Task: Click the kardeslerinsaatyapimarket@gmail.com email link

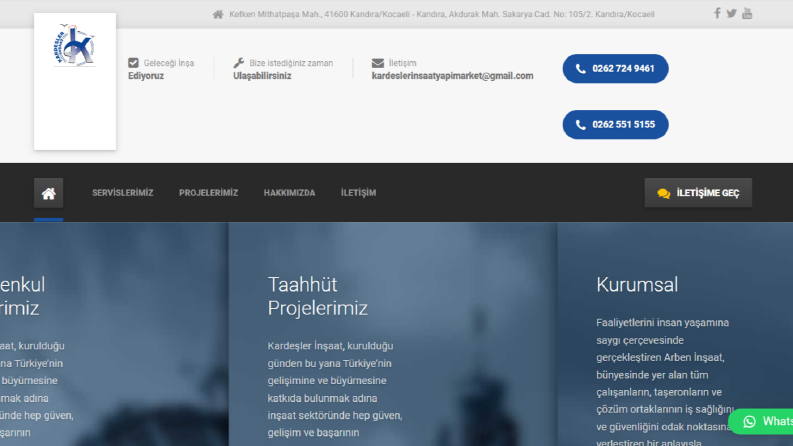Action: tap(452, 76)
